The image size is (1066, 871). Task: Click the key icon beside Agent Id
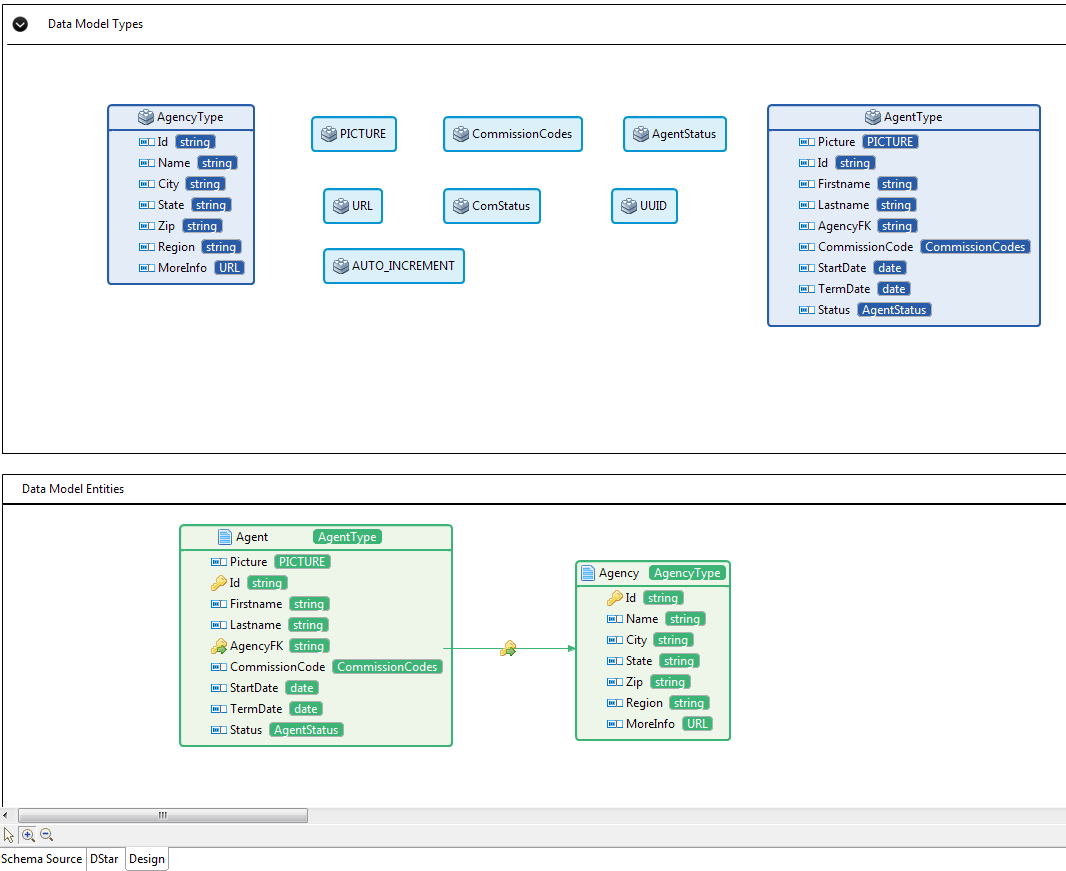pyautogui.click(x=219, y=583)
